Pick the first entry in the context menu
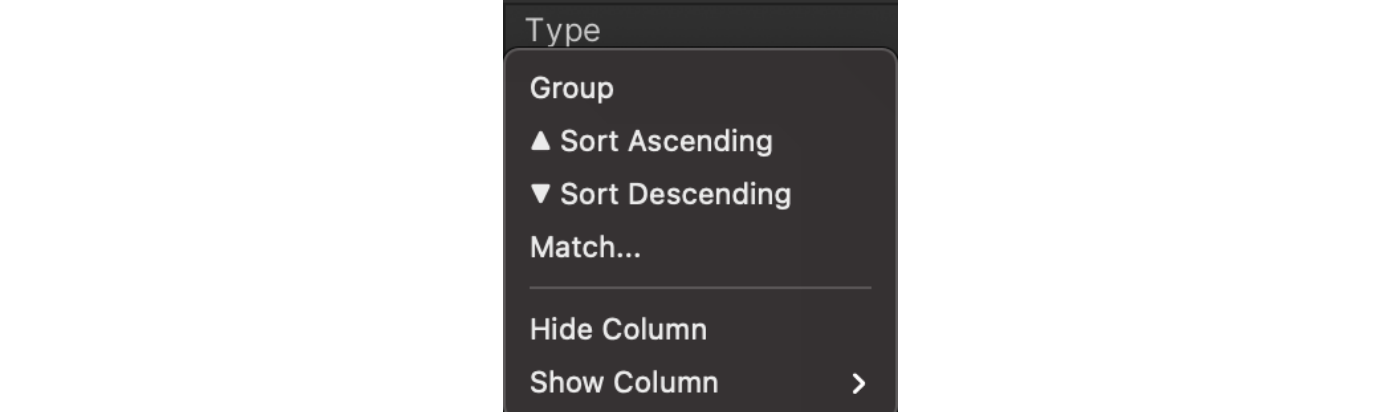1400x412 pixels. 571,89
